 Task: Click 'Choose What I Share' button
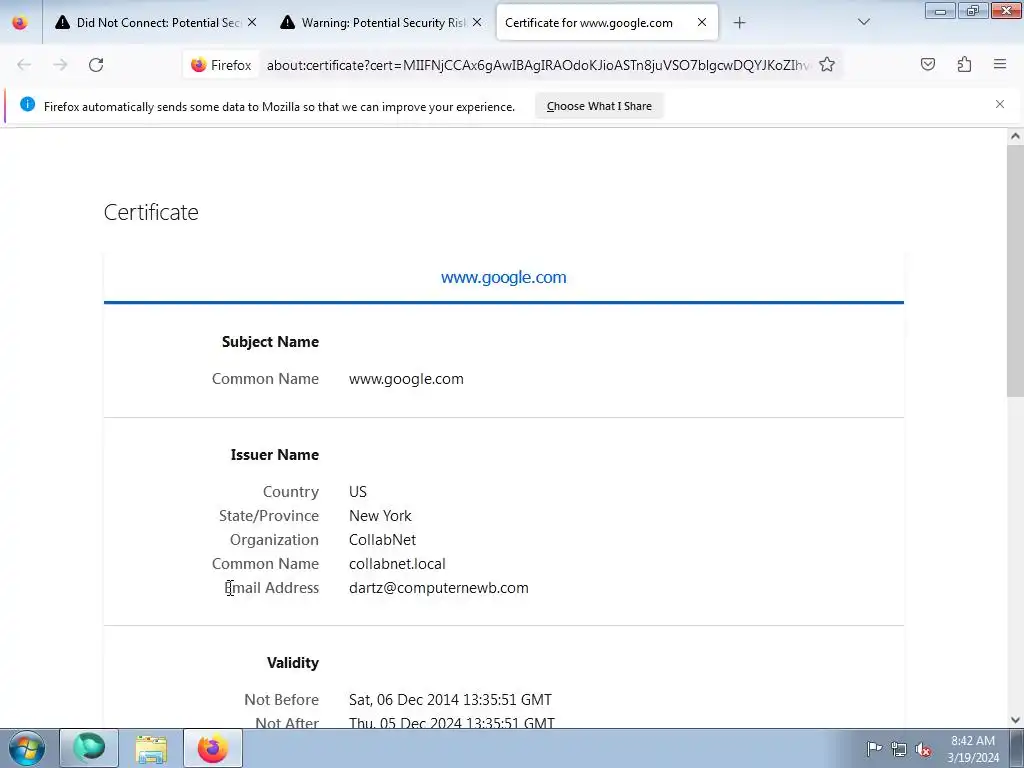point(599,106)
